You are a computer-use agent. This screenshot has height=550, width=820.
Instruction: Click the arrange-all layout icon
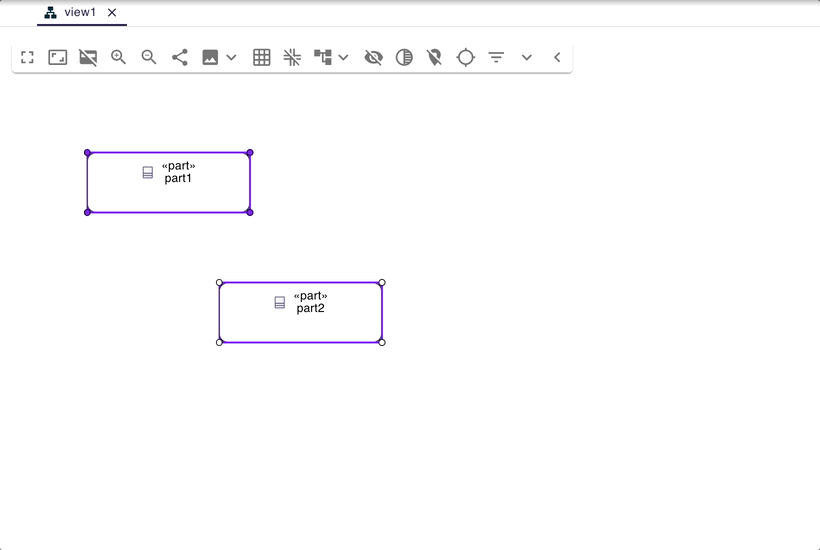(x=322, y=58)
